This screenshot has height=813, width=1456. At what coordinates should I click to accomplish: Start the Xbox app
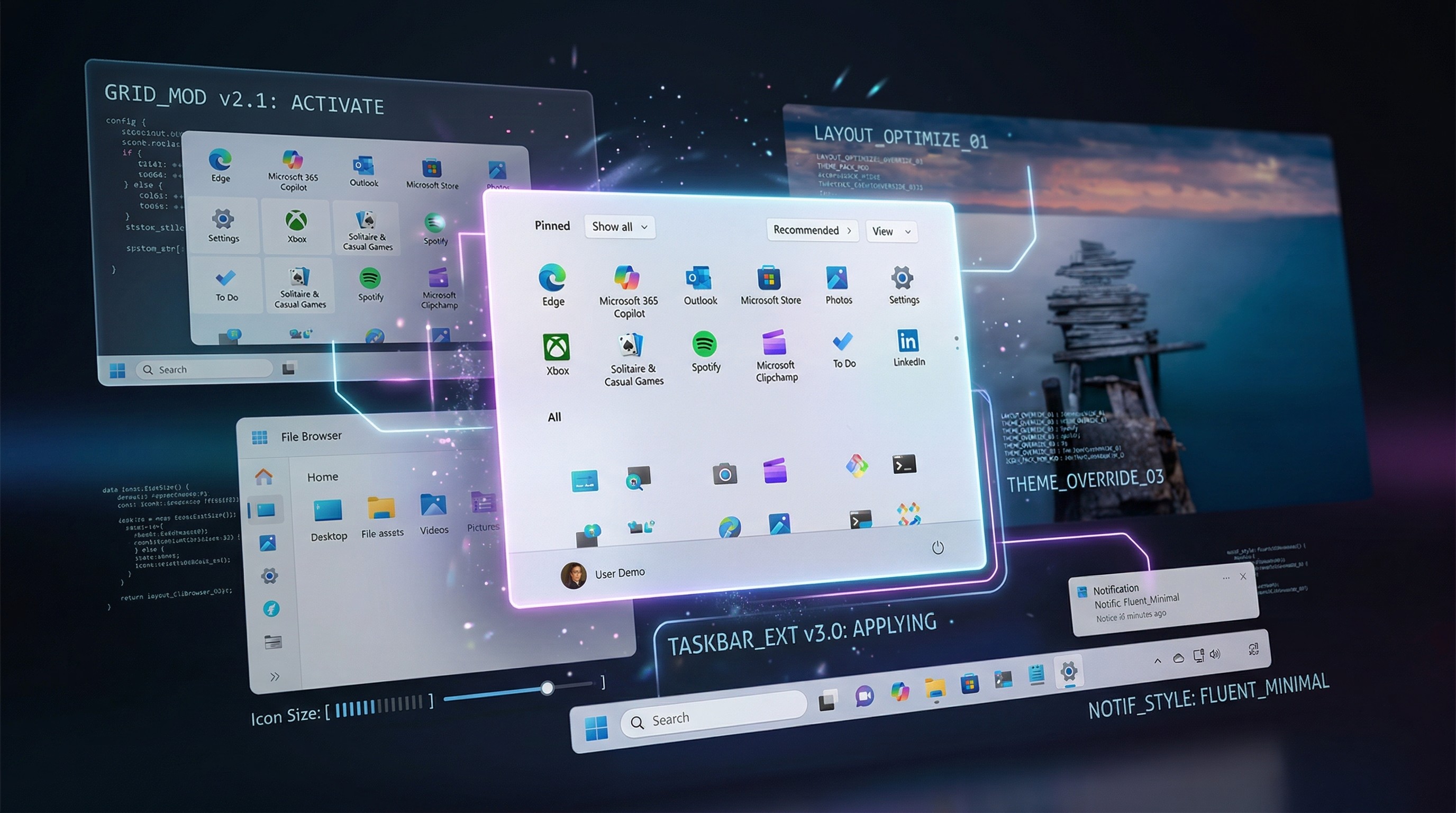557,348
